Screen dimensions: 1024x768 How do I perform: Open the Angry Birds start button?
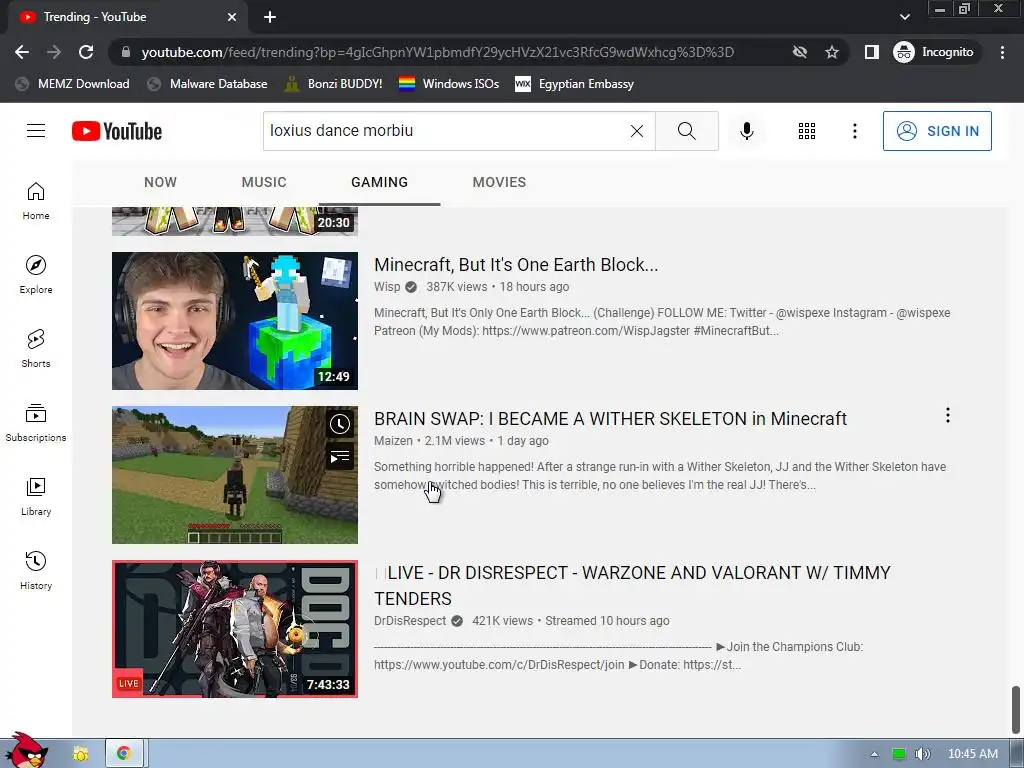(x=26, y=751)
